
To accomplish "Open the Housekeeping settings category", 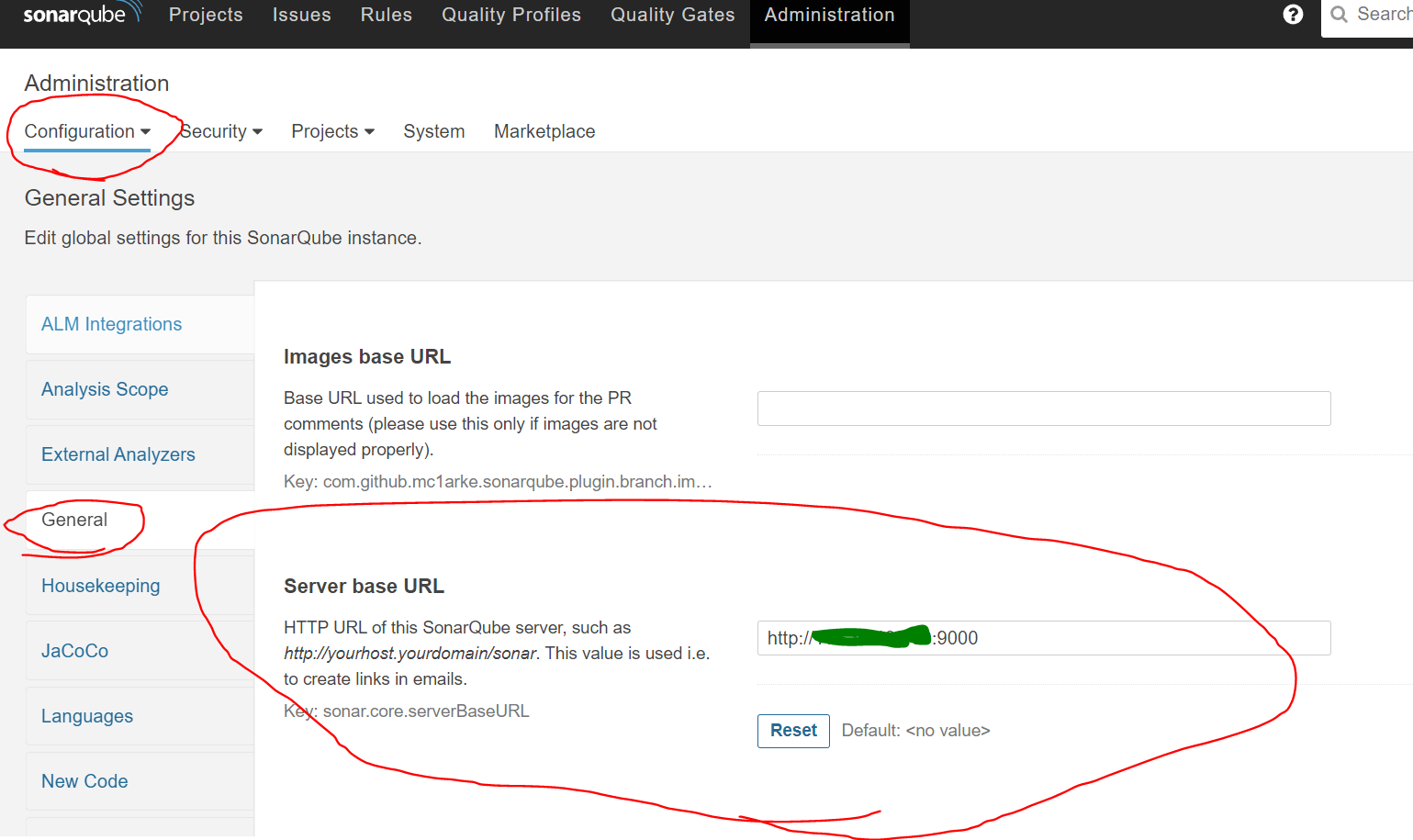I will (x=140, y=586).
